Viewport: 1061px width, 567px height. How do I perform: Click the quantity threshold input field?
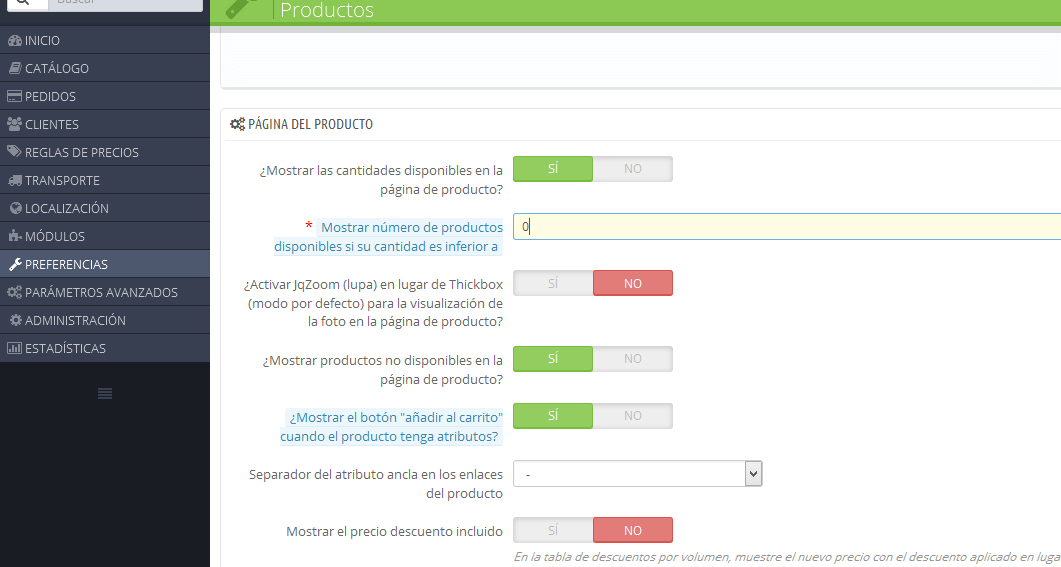pyautogui.click(x=787, y=227)
